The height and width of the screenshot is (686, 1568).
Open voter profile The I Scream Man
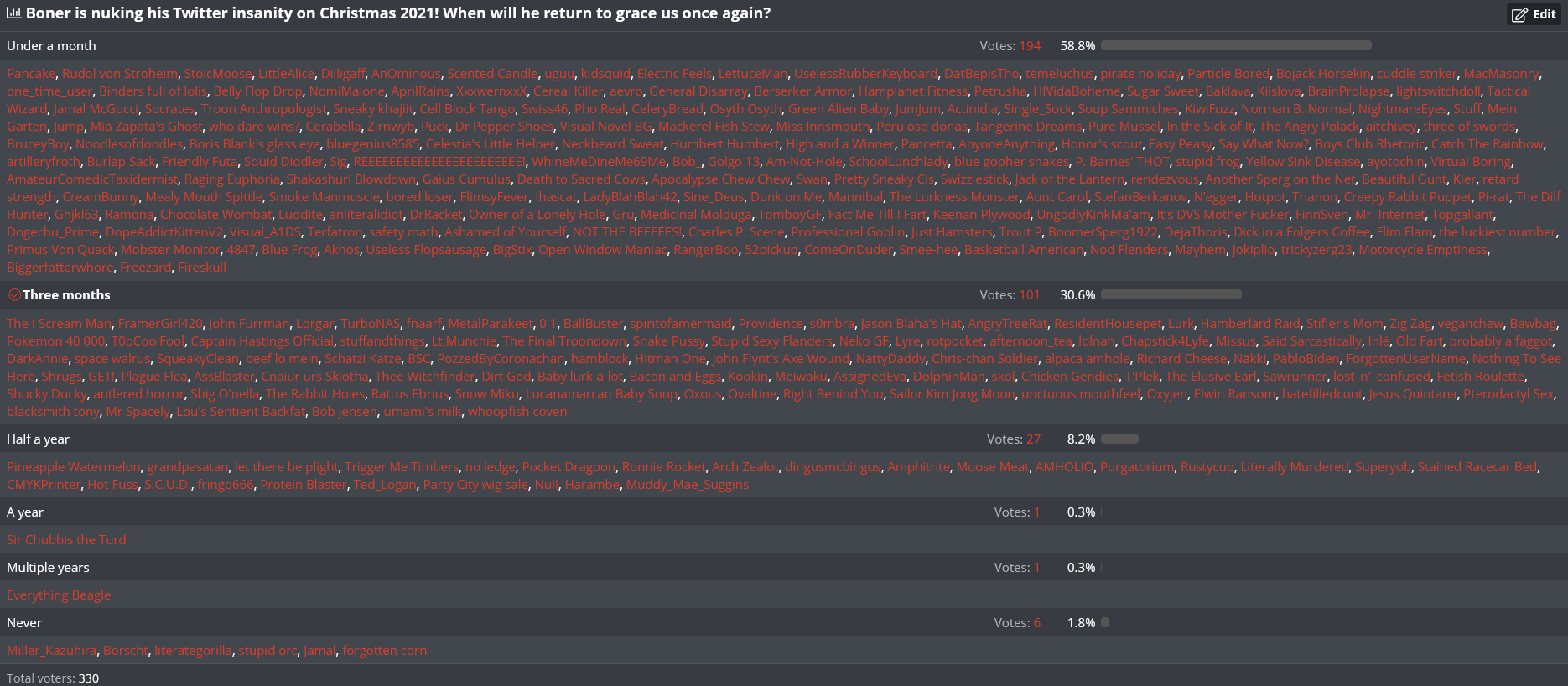click(x=59, y=324)
